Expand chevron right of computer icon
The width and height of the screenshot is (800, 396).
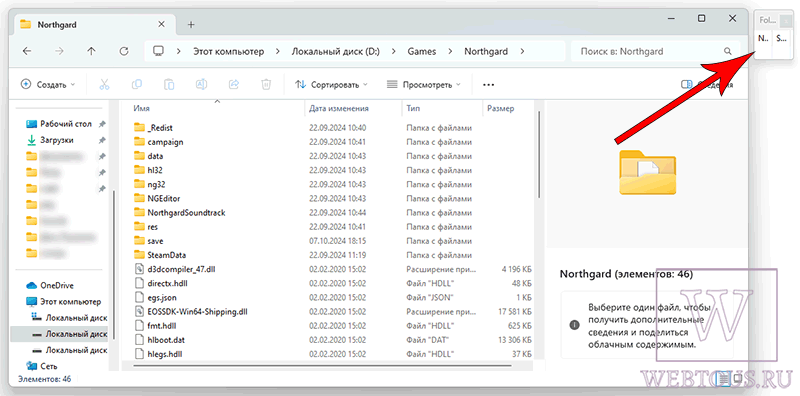[x=179, y=51]
